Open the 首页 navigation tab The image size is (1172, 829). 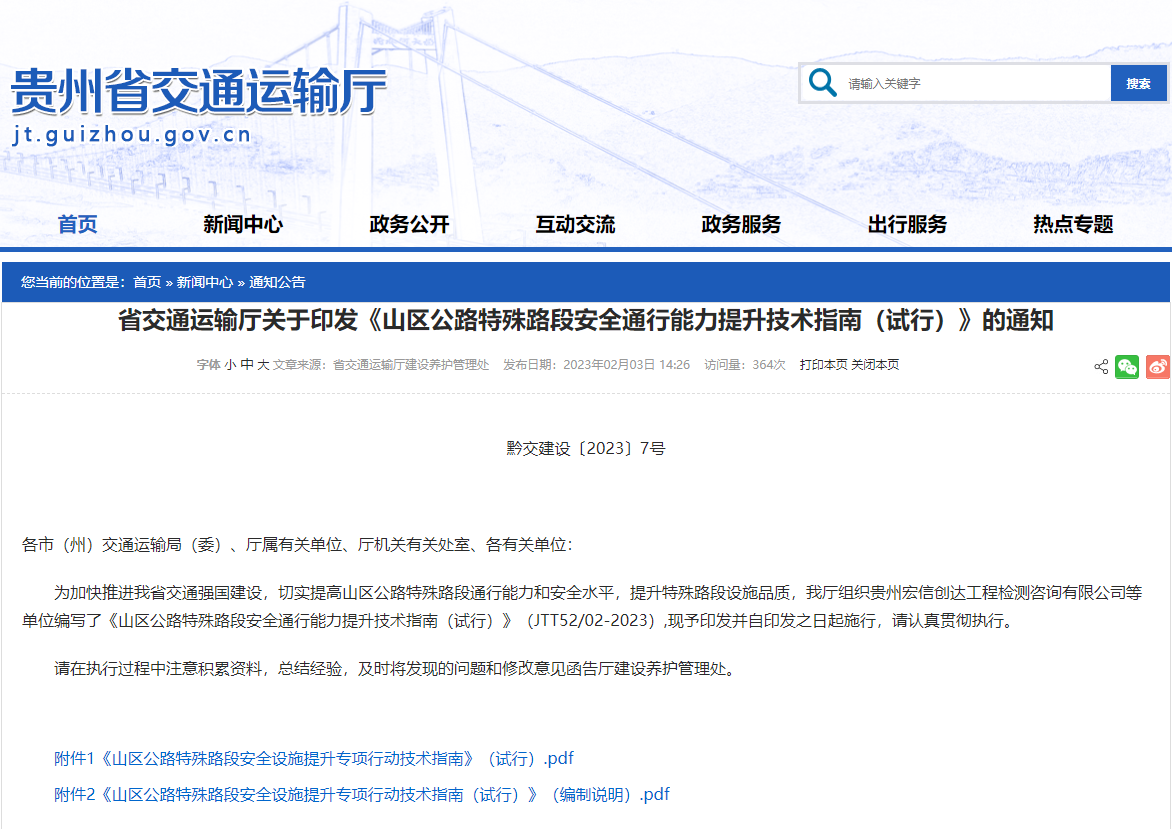click(x=78, y=224)
